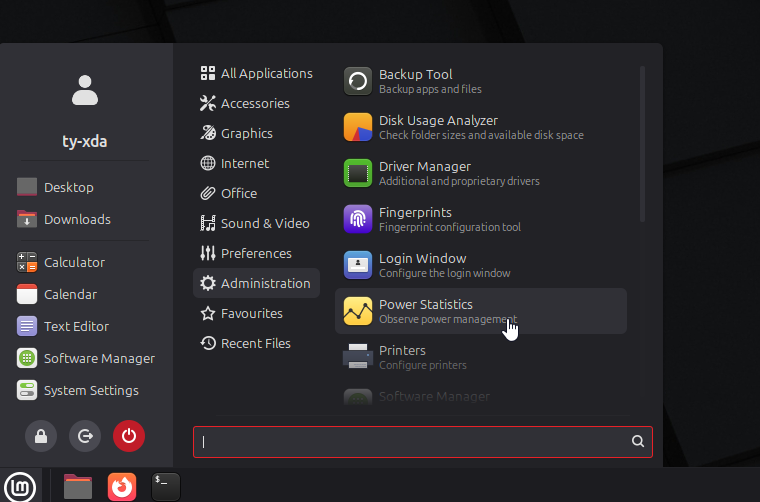Open Terminal from the taskbar

tap(166, 486)
